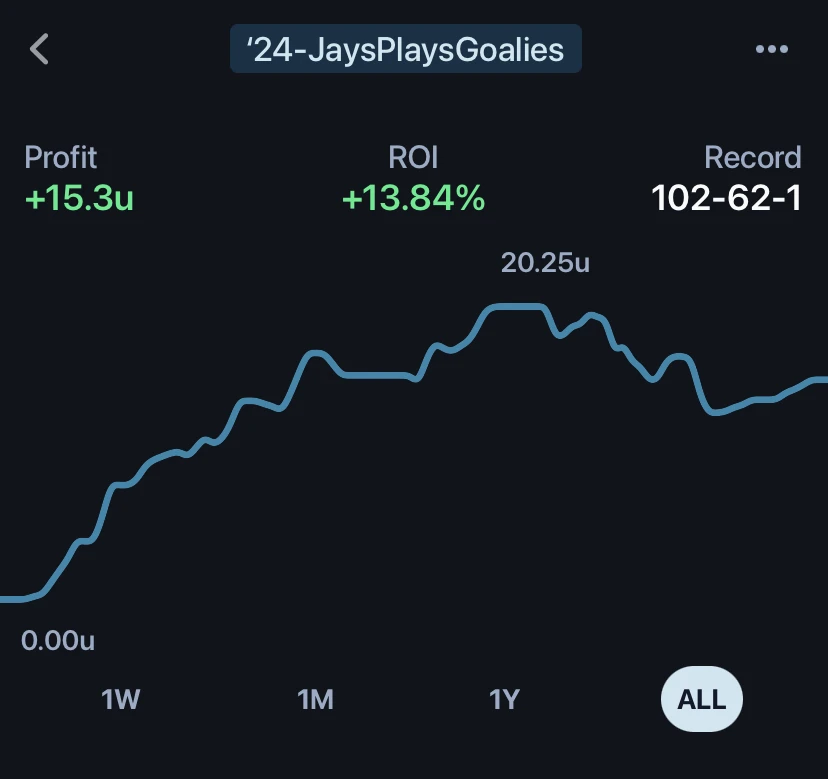Switch chart range to 1W

[x=120, y=699]
